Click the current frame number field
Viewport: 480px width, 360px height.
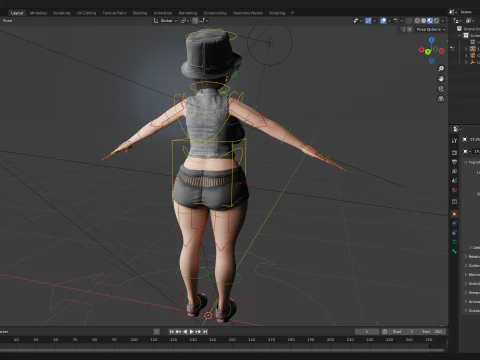(x=367, y=332)
